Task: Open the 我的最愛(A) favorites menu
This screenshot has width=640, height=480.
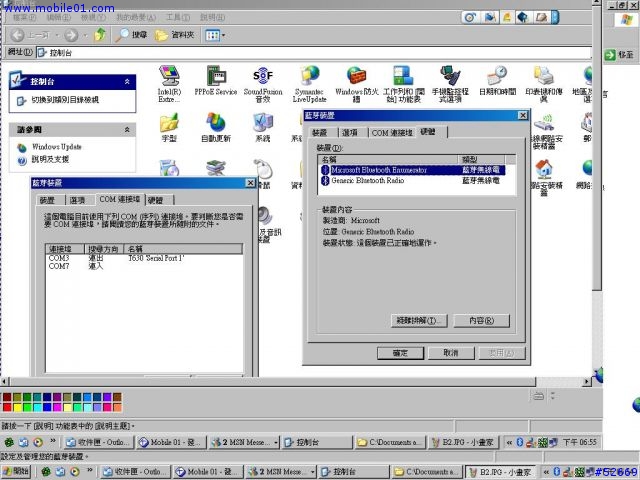Action: (136, 18)
